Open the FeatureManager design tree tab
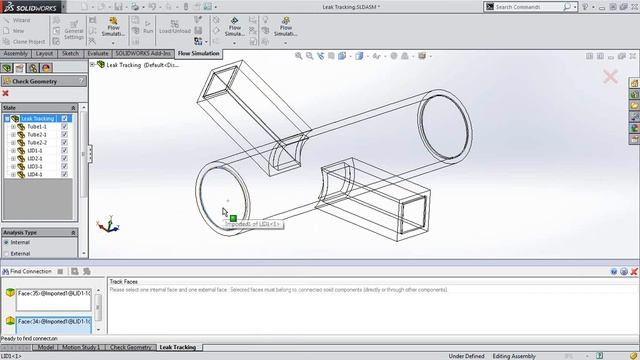The width and height of the screenshot is (640, 360). 7,68
